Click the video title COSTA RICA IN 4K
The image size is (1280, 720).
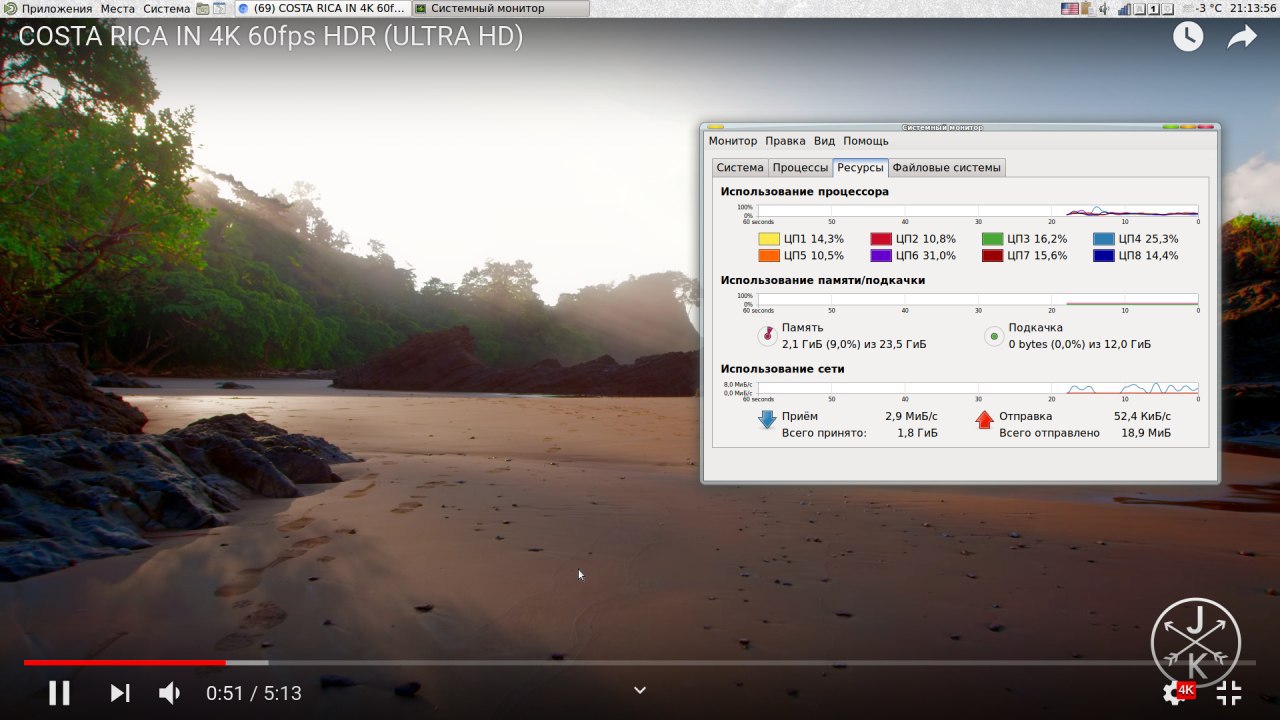[x=271, y=37]
